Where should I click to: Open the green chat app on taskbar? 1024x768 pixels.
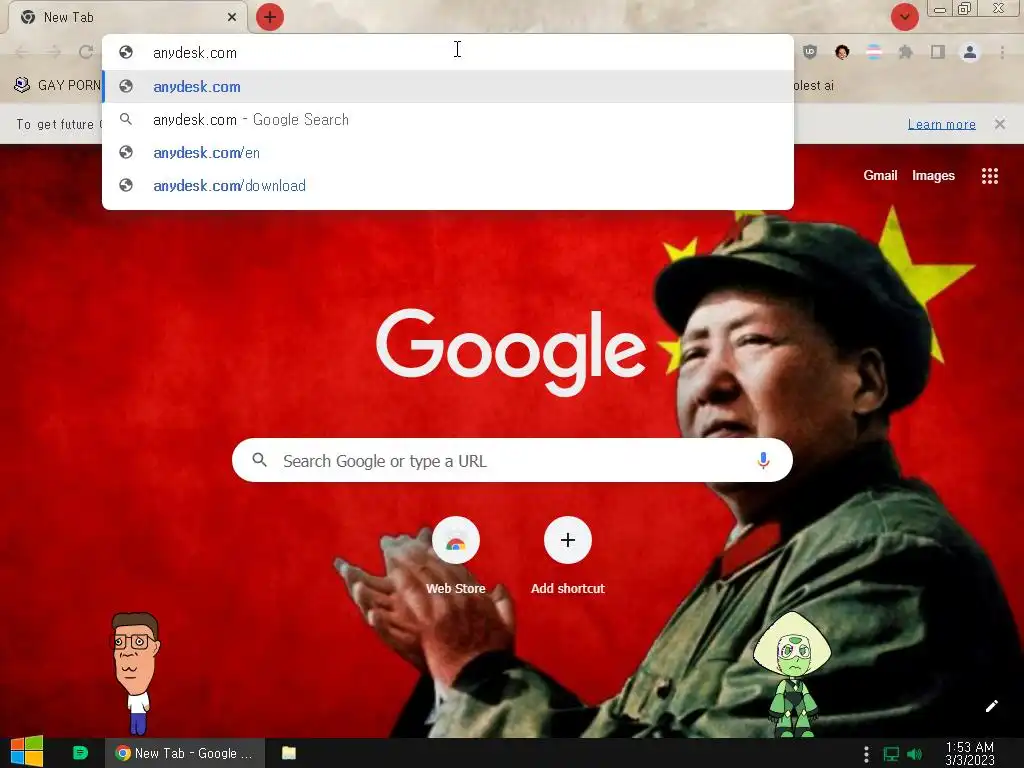(80, 753)
